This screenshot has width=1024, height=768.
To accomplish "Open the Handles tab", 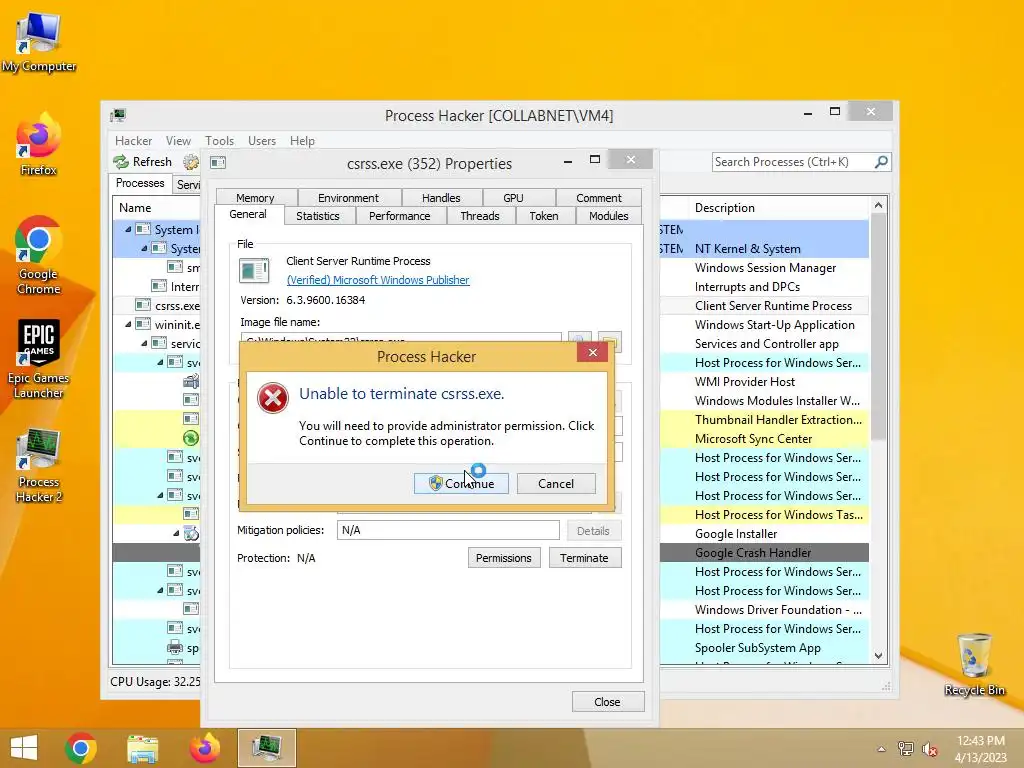I will coord(441,198).
